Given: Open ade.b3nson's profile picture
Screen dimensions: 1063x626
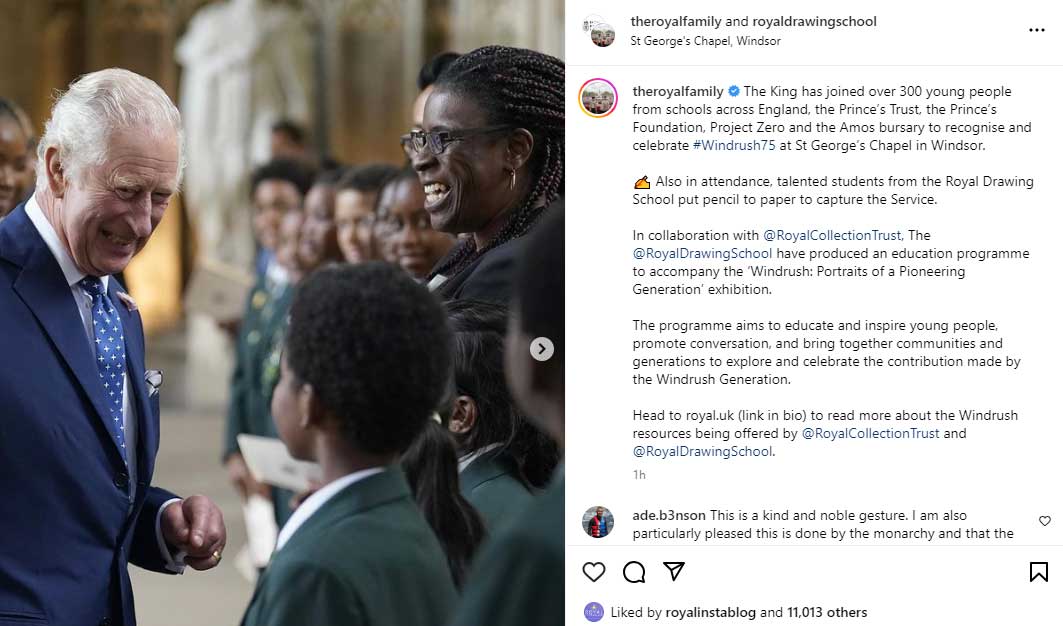Looking at the screenshot, I should click(x=598, y=522).
